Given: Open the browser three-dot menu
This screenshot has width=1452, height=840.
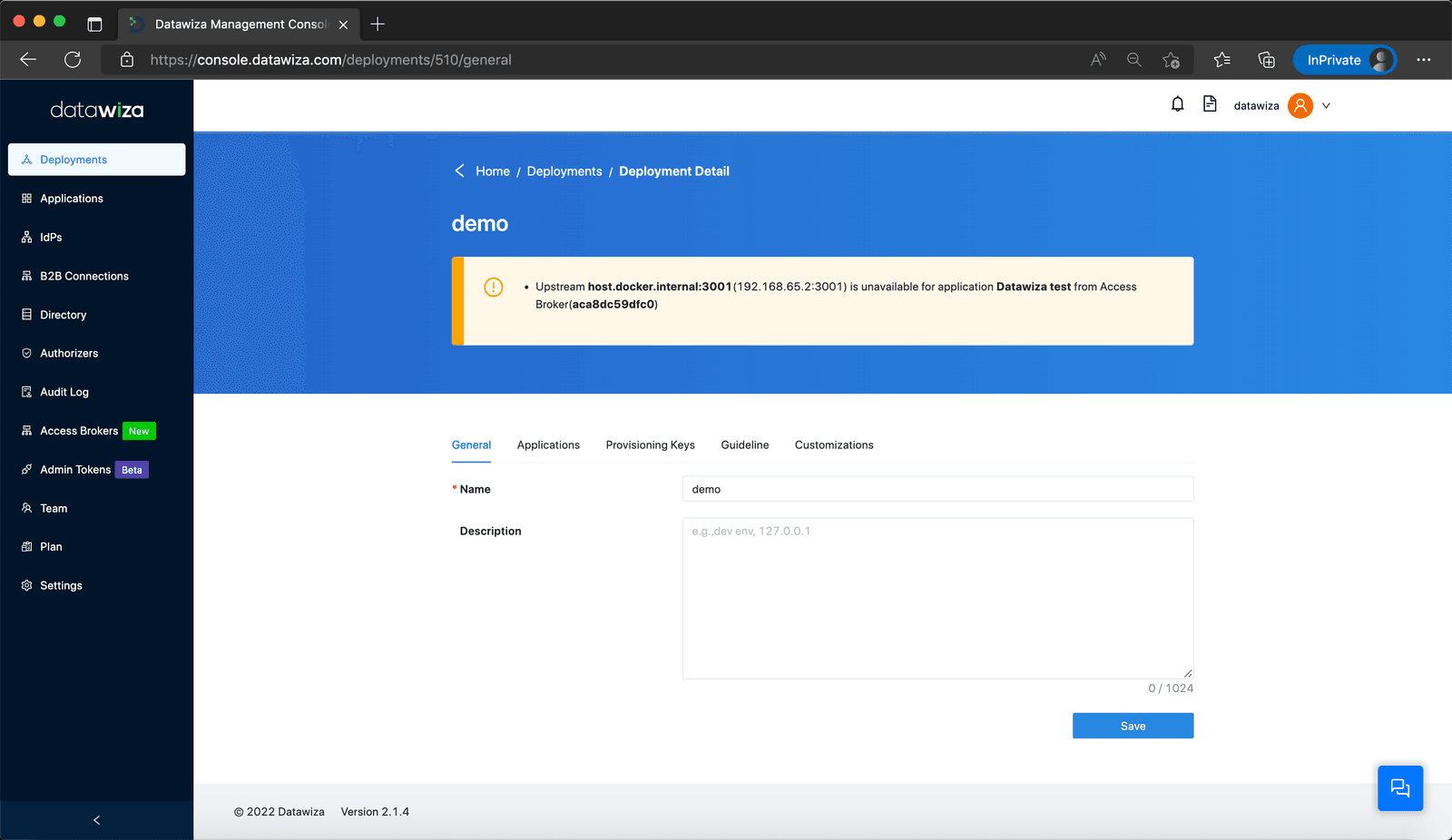Looking at the screenshot, I should pos(1423,60).
